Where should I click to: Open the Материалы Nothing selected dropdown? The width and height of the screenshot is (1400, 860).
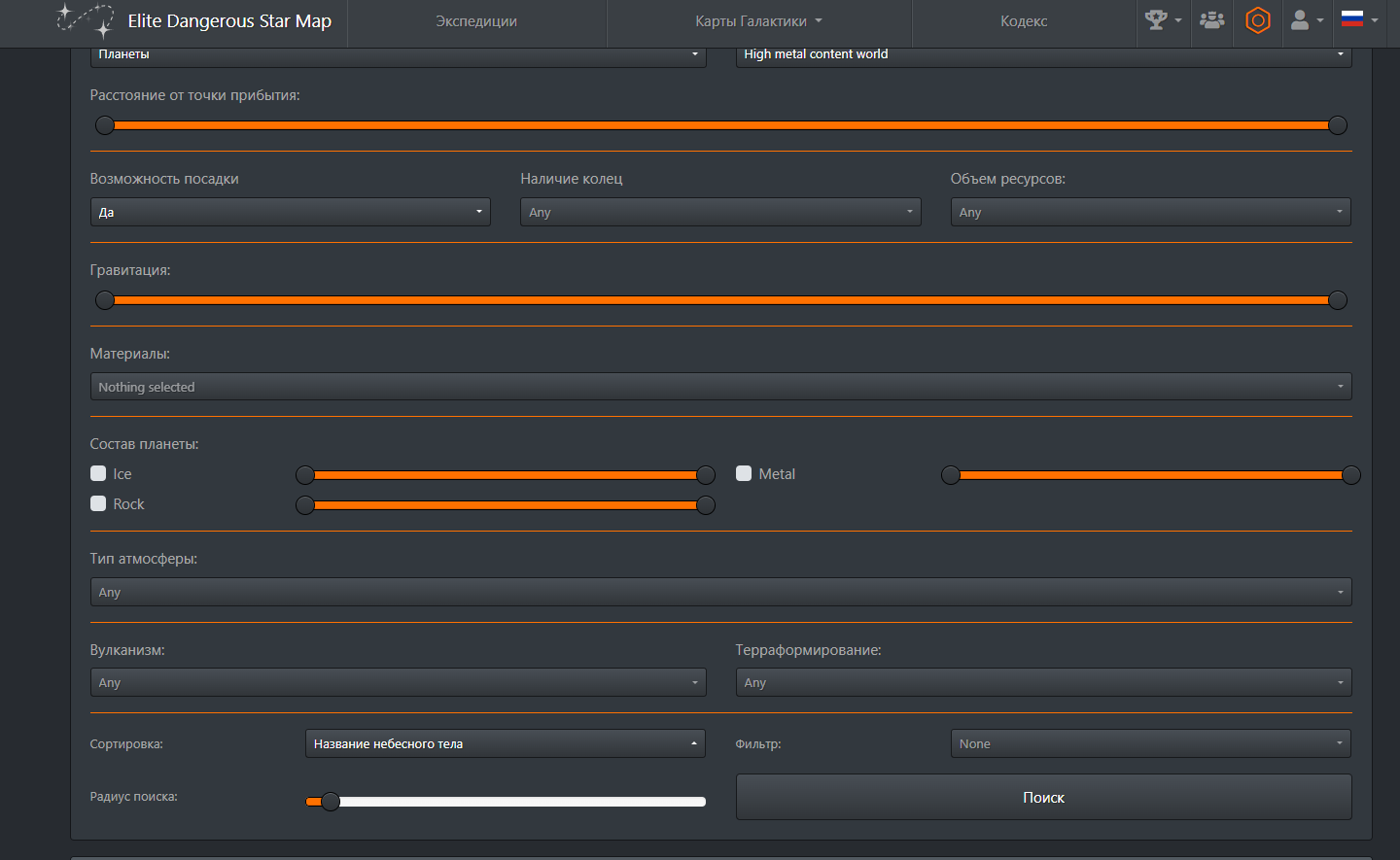click(x=720, y=387)
